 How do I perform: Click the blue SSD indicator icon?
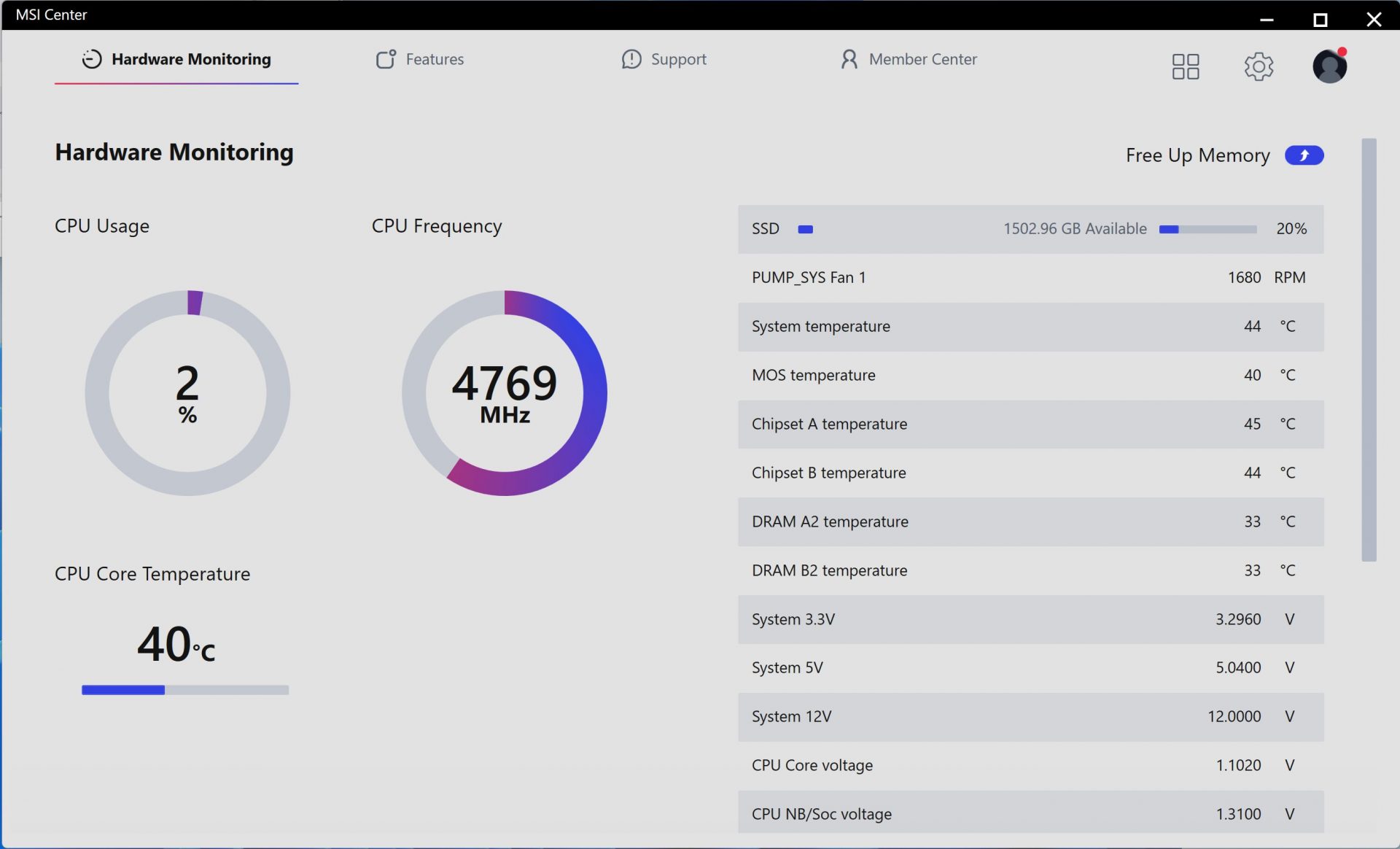tap(805, 229)
